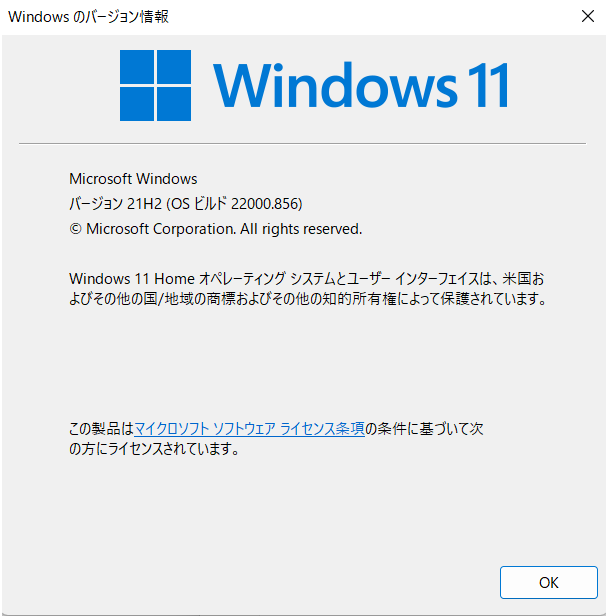Click the "バージョン 21H2" version text
The width and height of the screenshot is (613, 616).
[116, 204]
